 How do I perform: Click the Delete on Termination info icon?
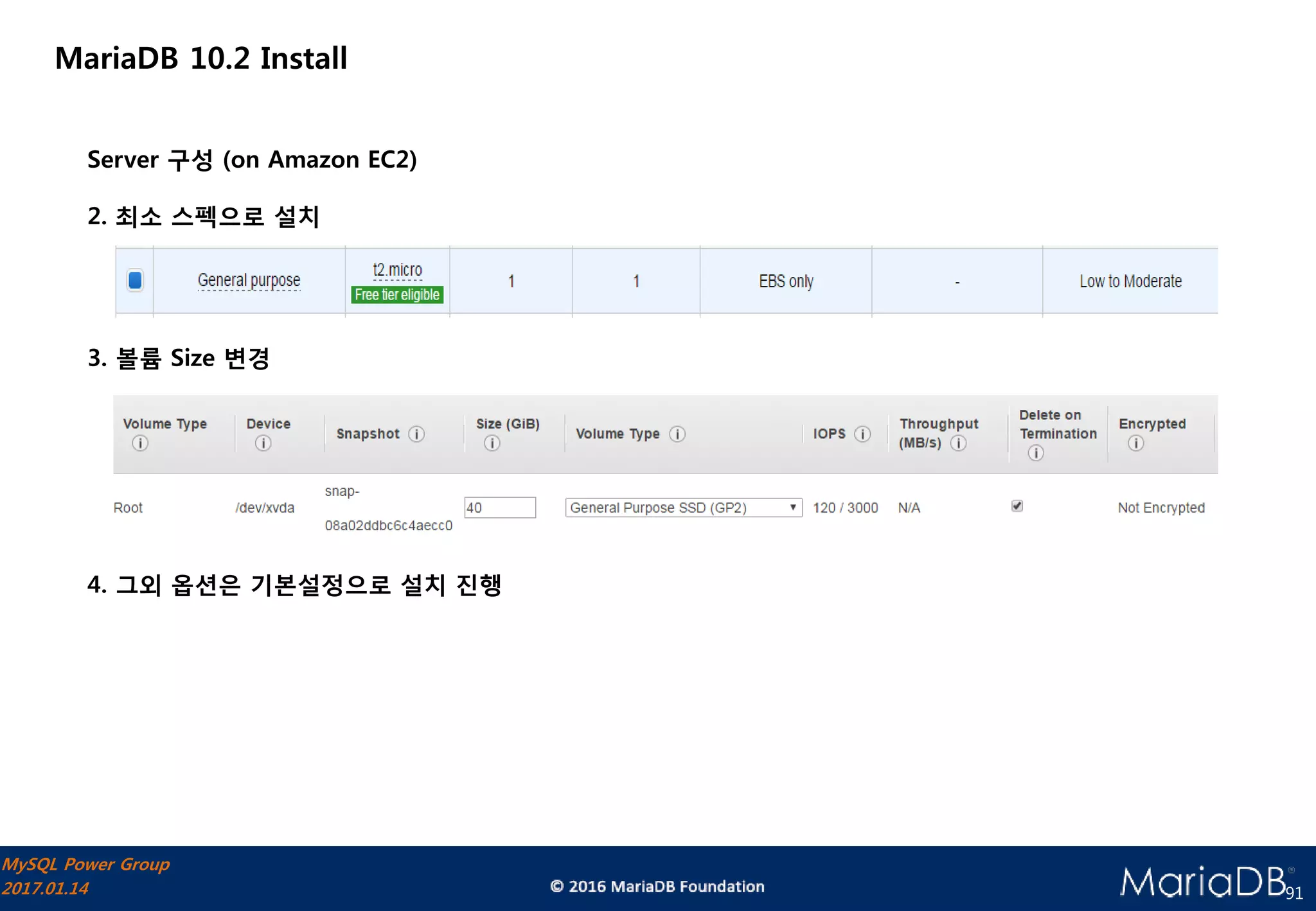[1036, 453]
